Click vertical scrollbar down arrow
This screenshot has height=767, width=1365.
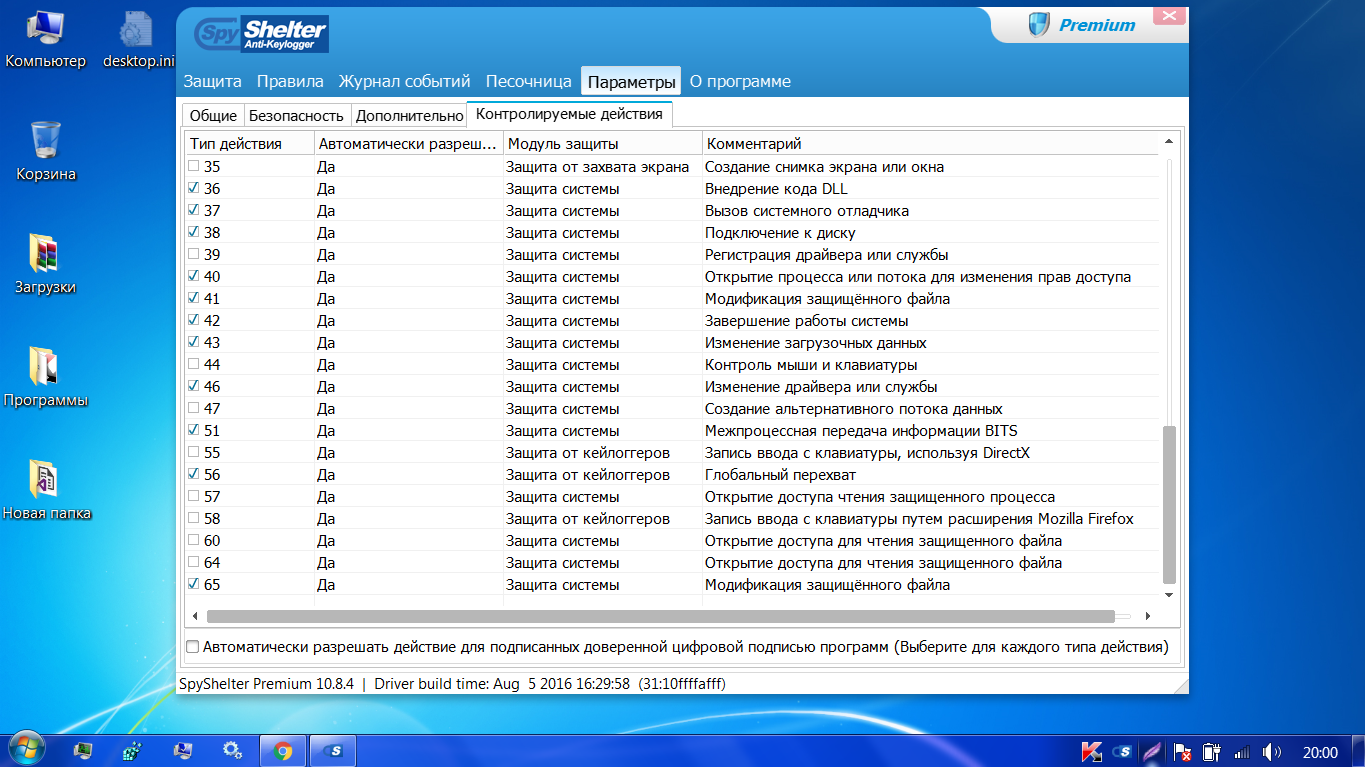(x=1168, y=594)
